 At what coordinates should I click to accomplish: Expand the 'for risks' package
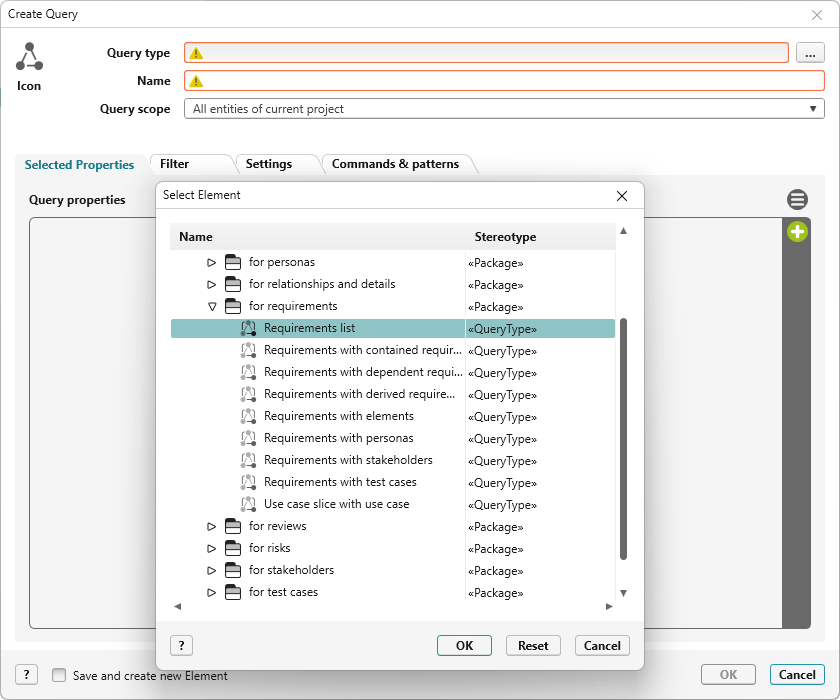(212, 548)
